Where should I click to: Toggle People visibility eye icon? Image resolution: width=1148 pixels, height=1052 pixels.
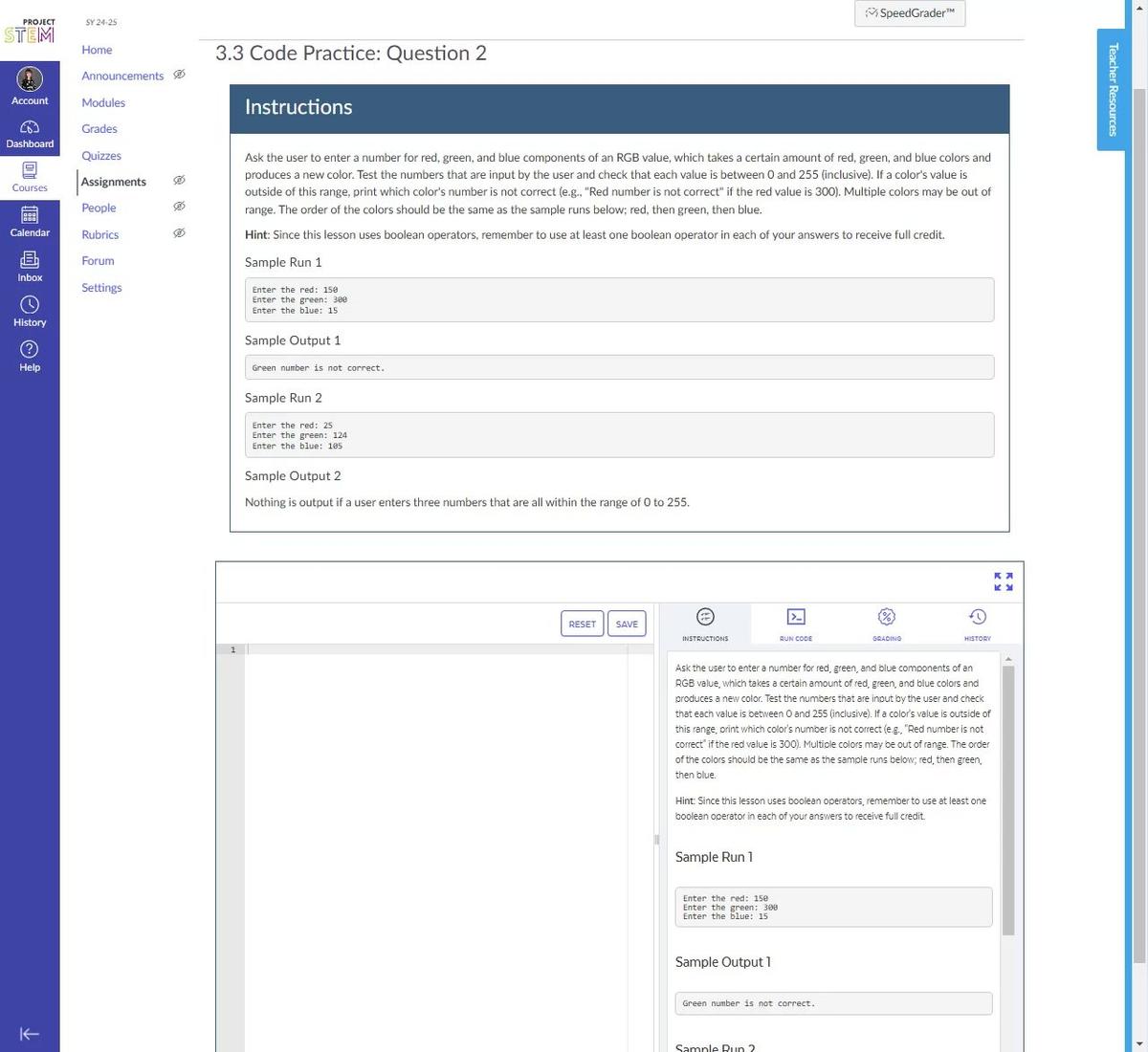pyautogui.click(x=179, y=207)
